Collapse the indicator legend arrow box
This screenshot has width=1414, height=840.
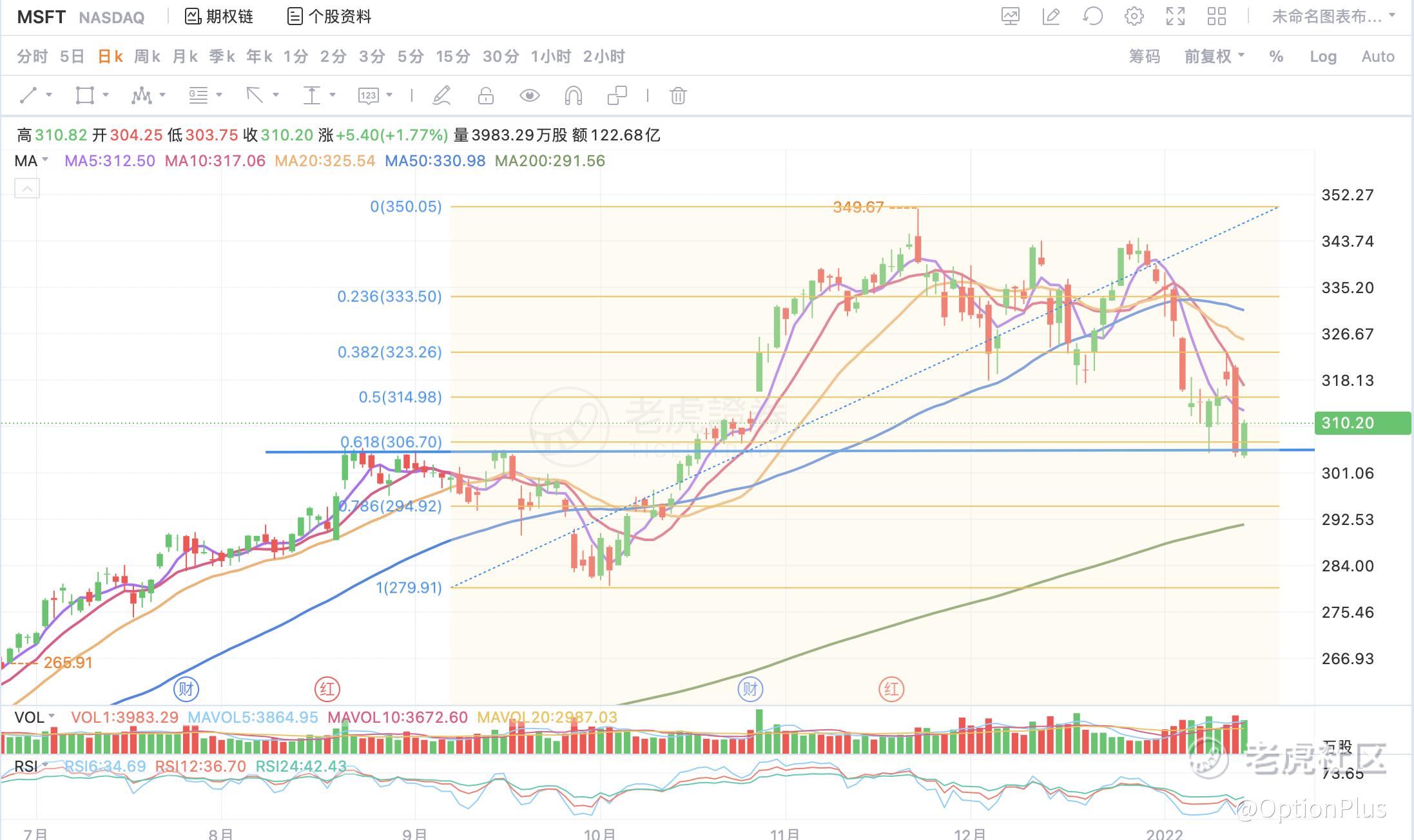(x=26, y=189)
